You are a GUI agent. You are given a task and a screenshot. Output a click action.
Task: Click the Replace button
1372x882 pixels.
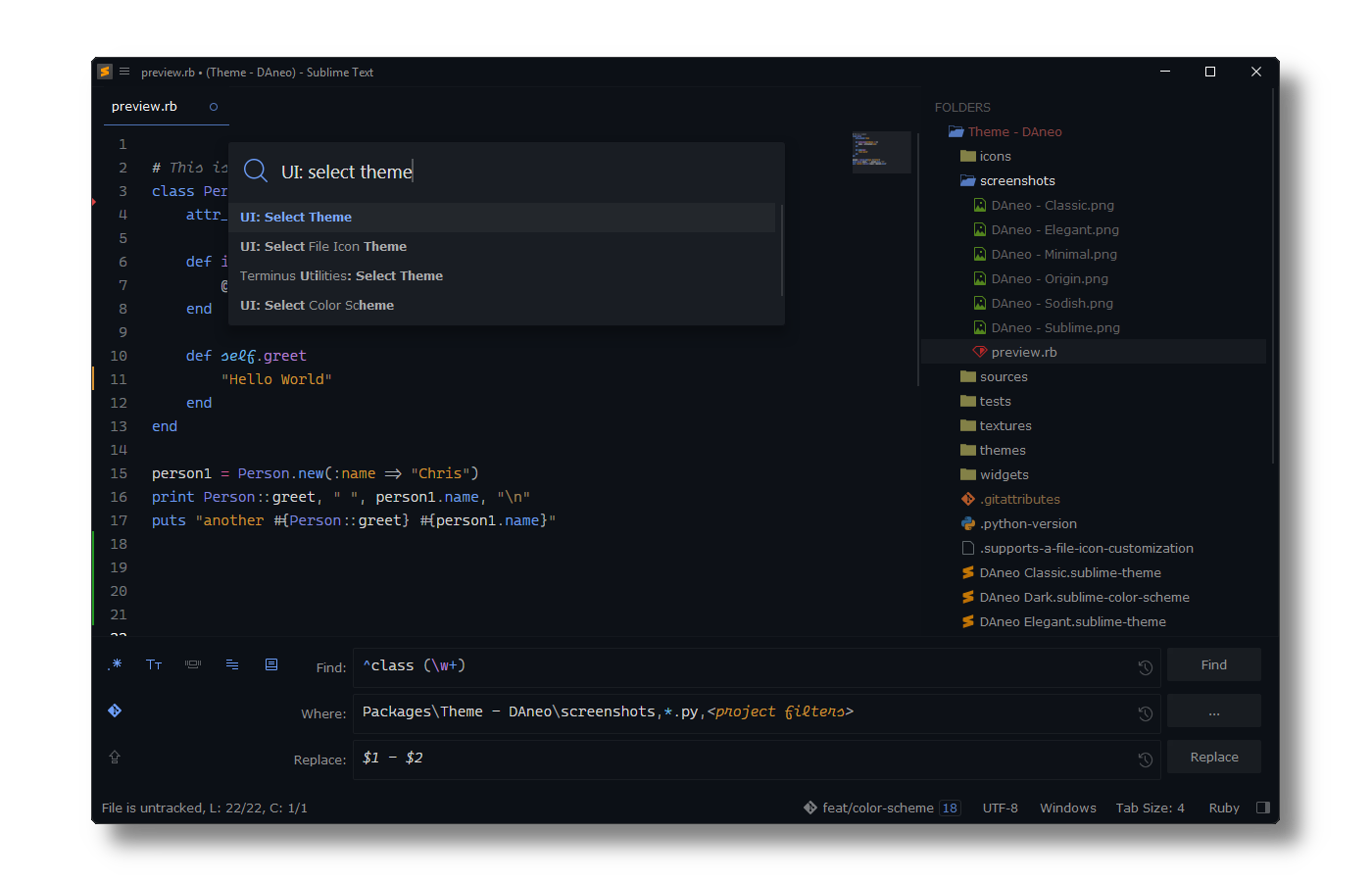1214,757
